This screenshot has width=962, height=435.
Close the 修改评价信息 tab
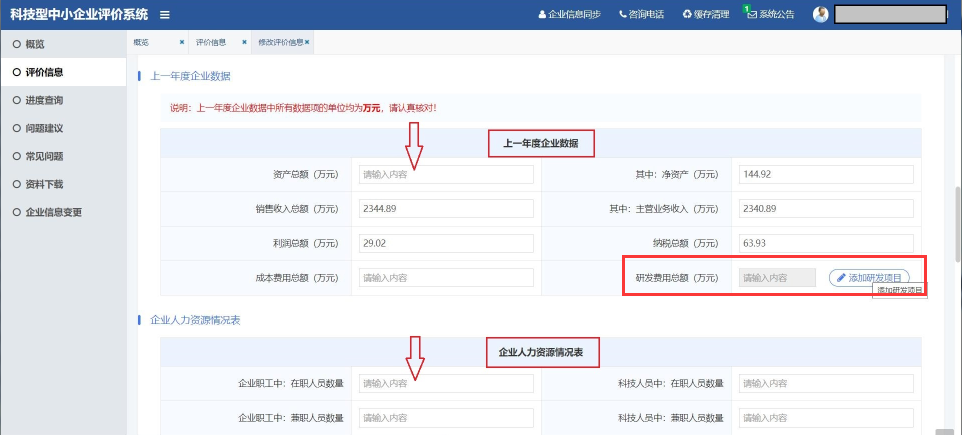pos(307,43)
